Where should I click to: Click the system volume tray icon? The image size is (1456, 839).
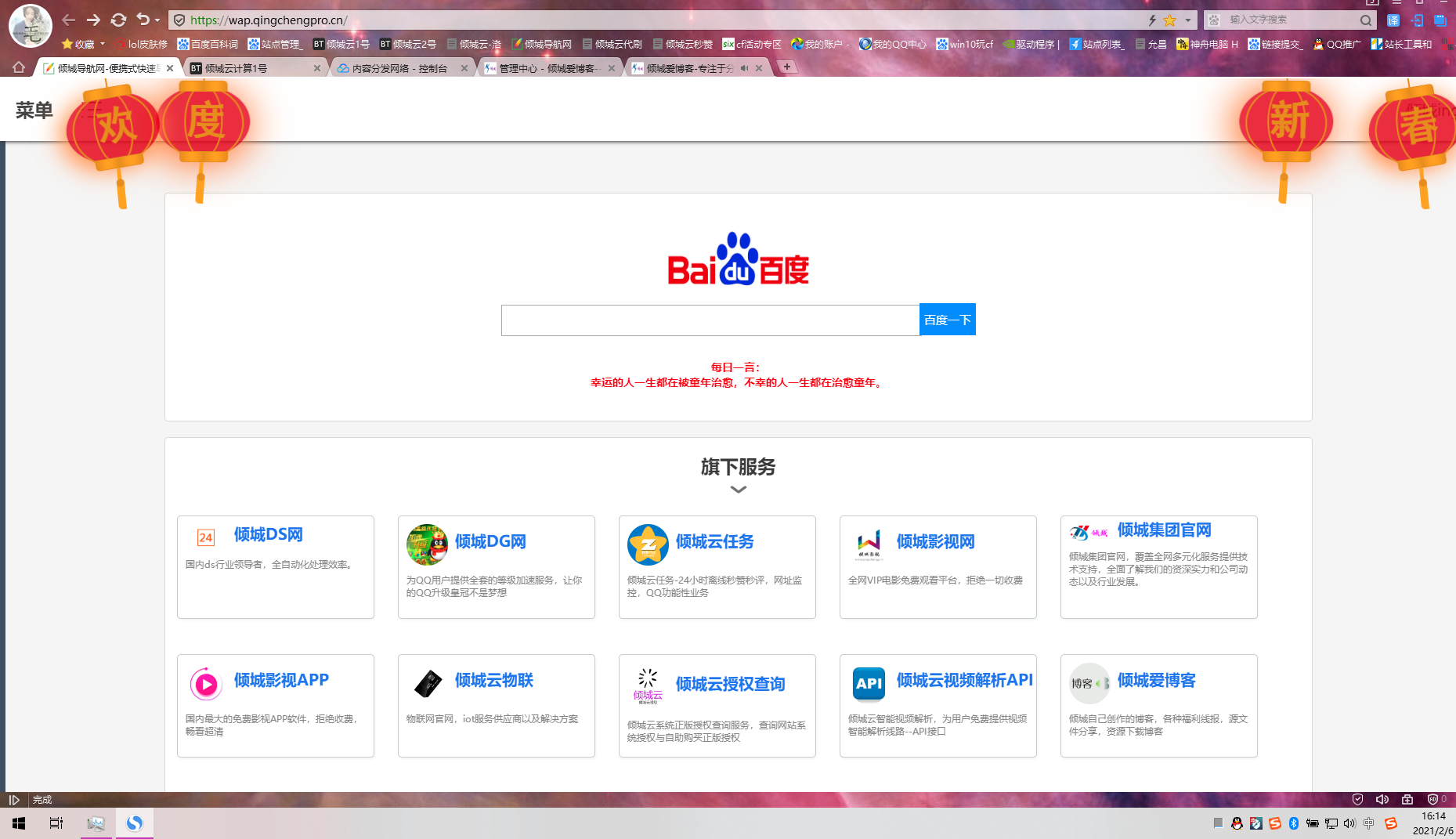tap(1349, 823)
